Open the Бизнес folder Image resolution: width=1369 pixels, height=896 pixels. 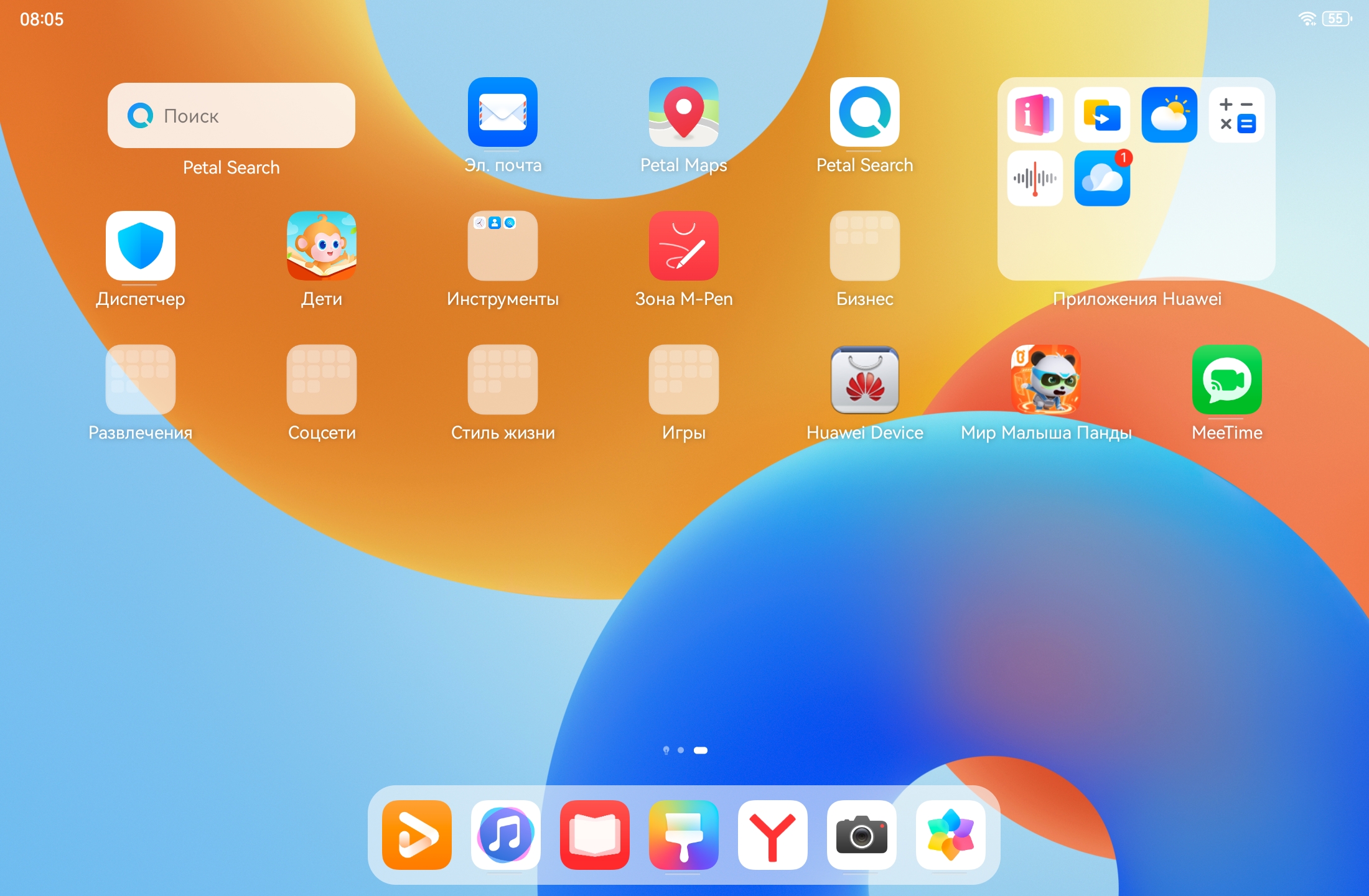click(x=865, y=246)
